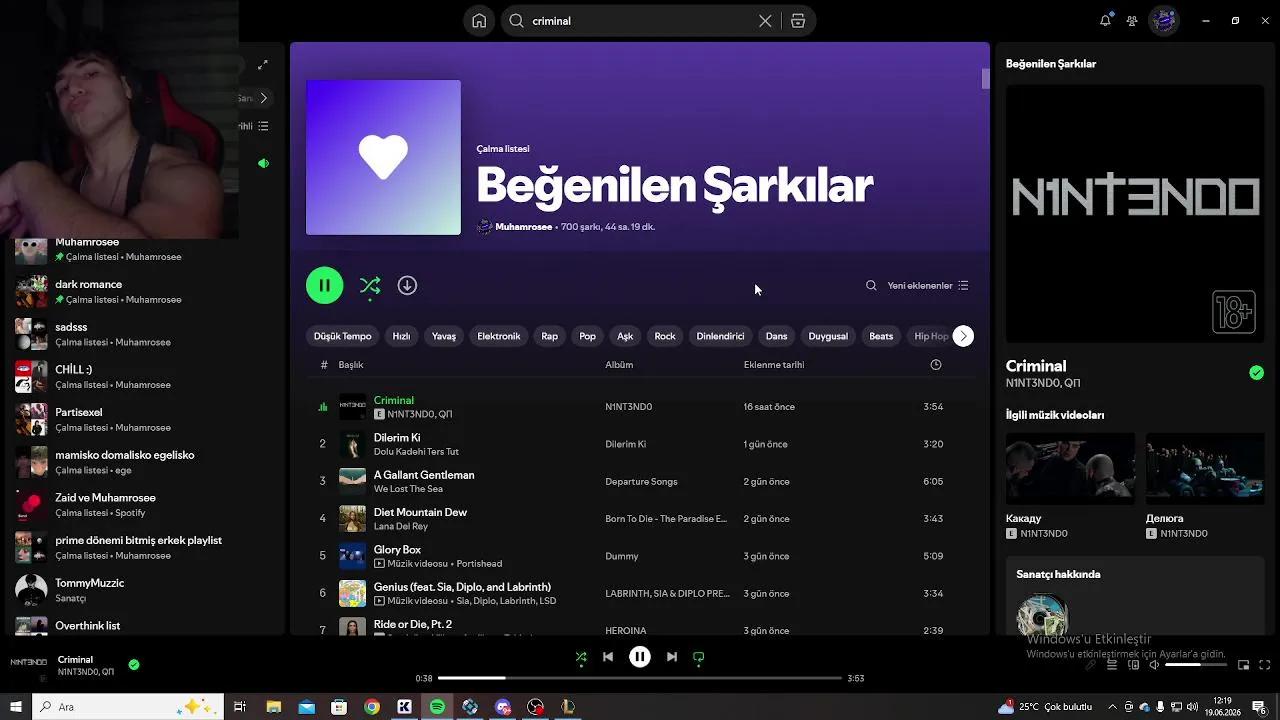Open the "TommyMuzzic" artist in the library
Screen dimensions: 1280x720
point(143,590)
